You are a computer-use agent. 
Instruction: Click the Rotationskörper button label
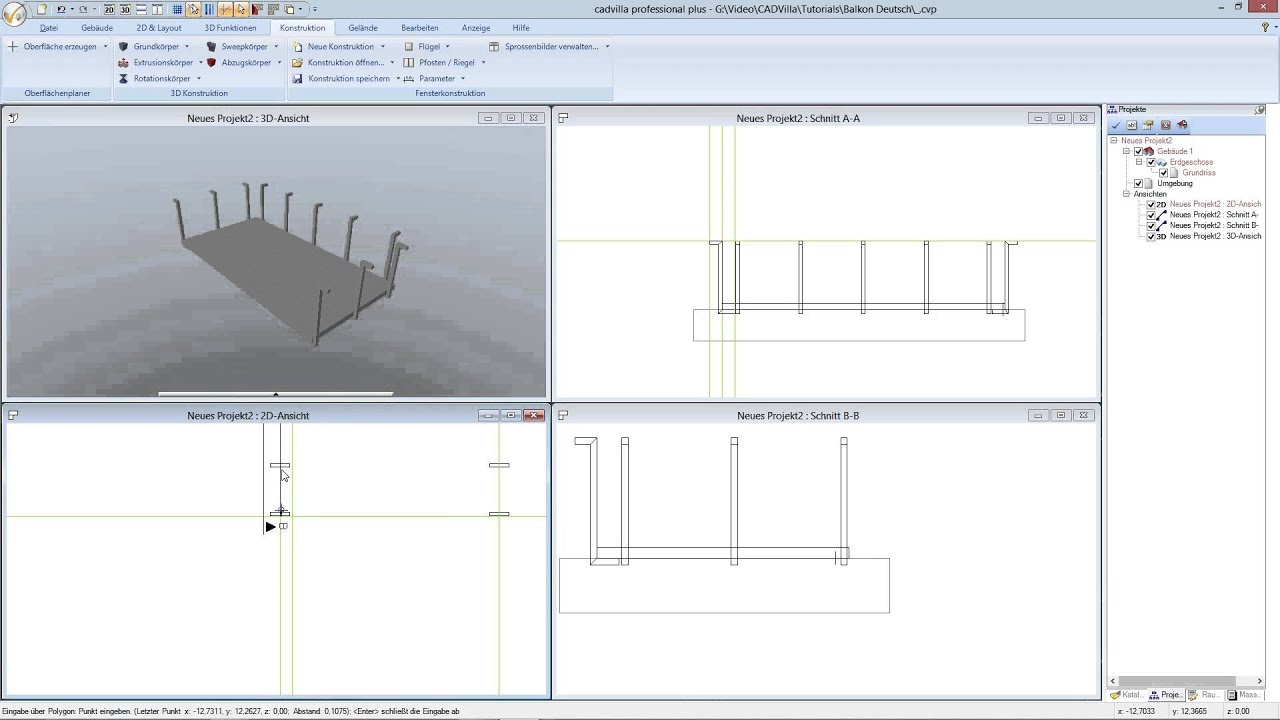point(162,79)
